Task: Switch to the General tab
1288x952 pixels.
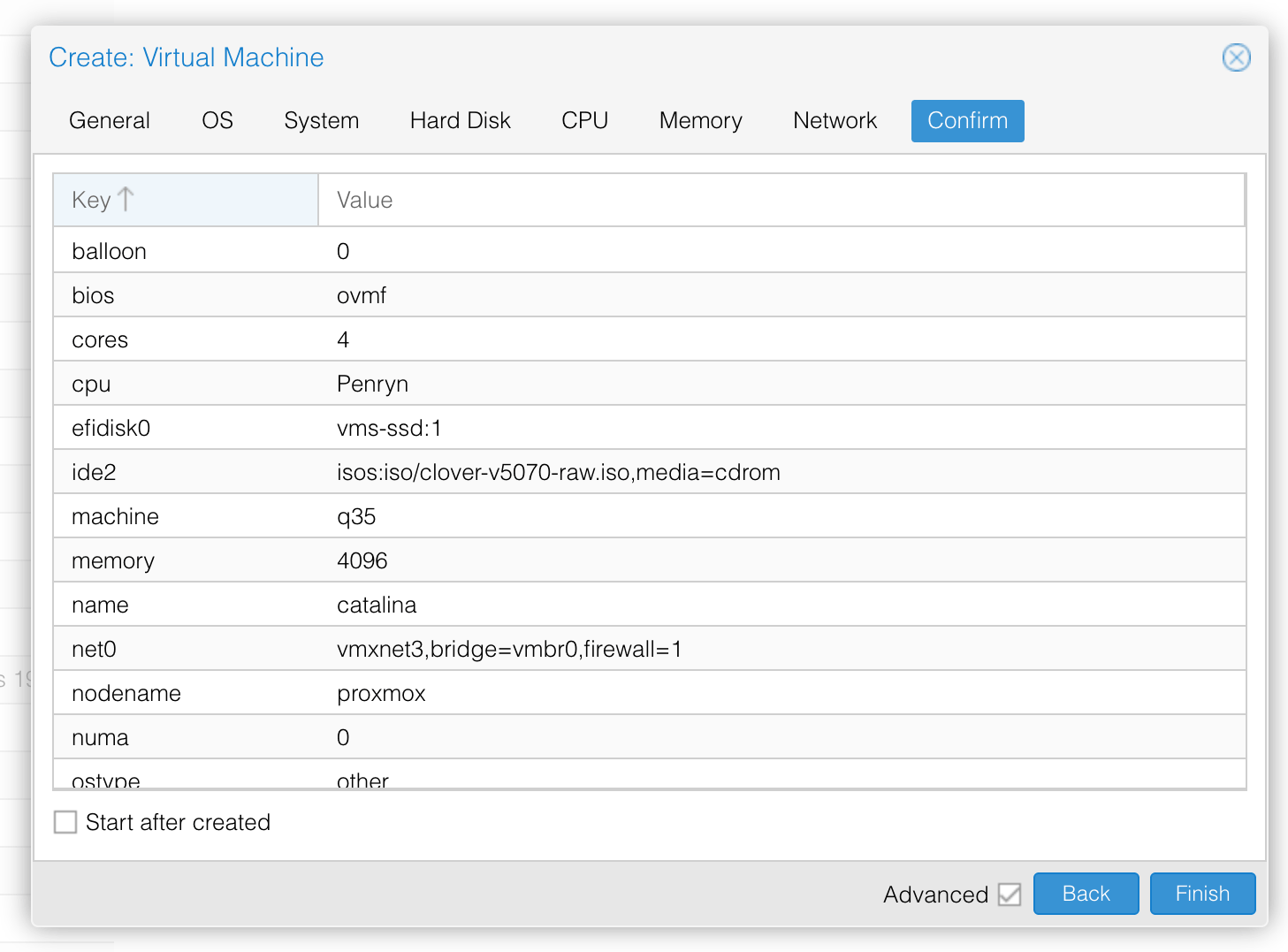Action: [x=110, y=121]
